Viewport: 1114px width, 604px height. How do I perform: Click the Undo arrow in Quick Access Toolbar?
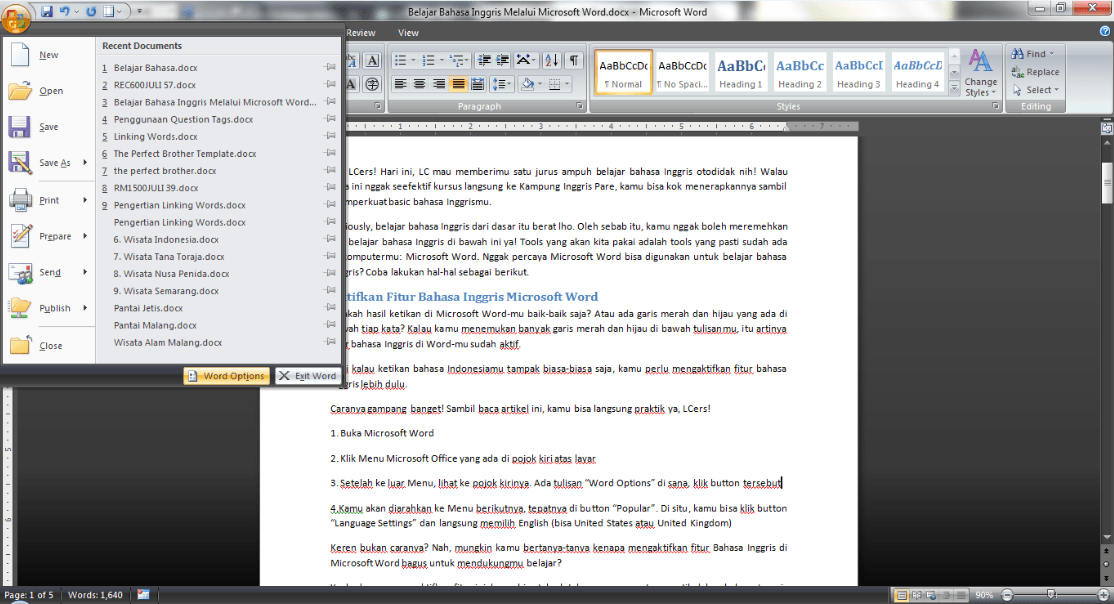click(65, 11)
